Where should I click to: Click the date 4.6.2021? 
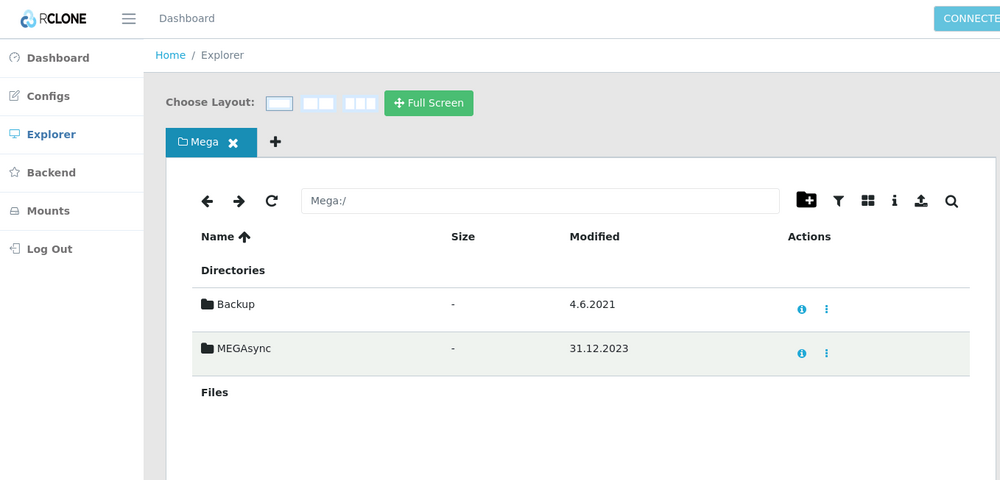click(x=592, y=305)
